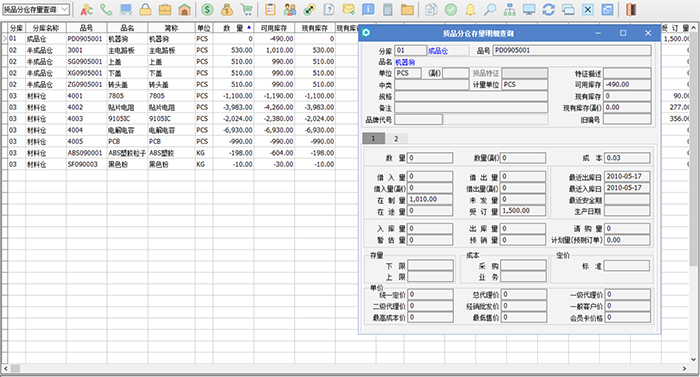Expand the 货品分仓存量查询 dropdown
Screen dimensions: 700x377
pyautogui.click(x=64, y=9)
